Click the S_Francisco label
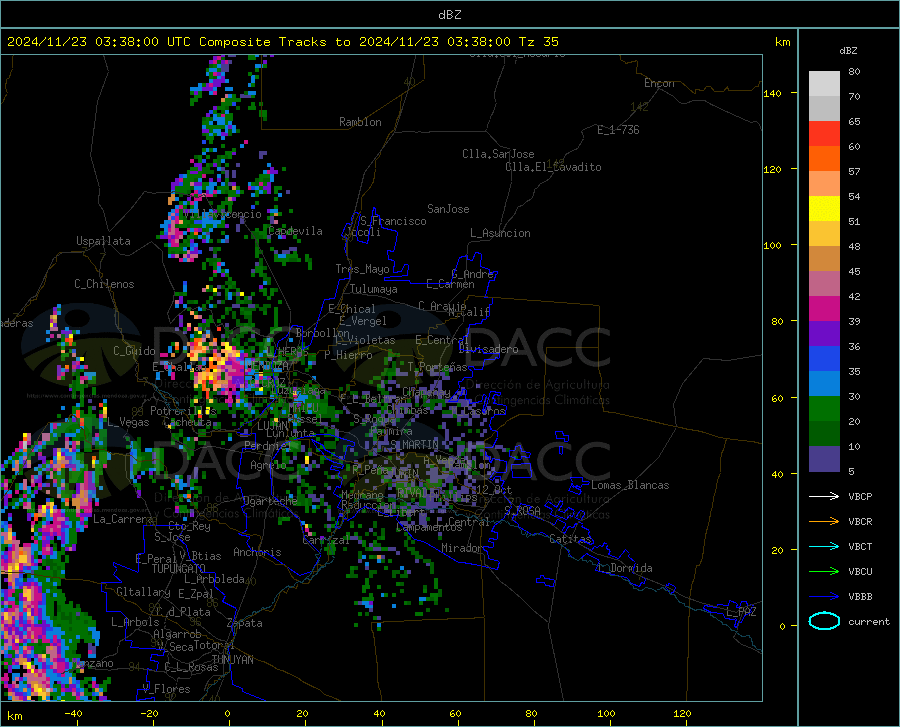Viewport: 900px width, 727px height. pyautogui.click(x=393, y=221)
